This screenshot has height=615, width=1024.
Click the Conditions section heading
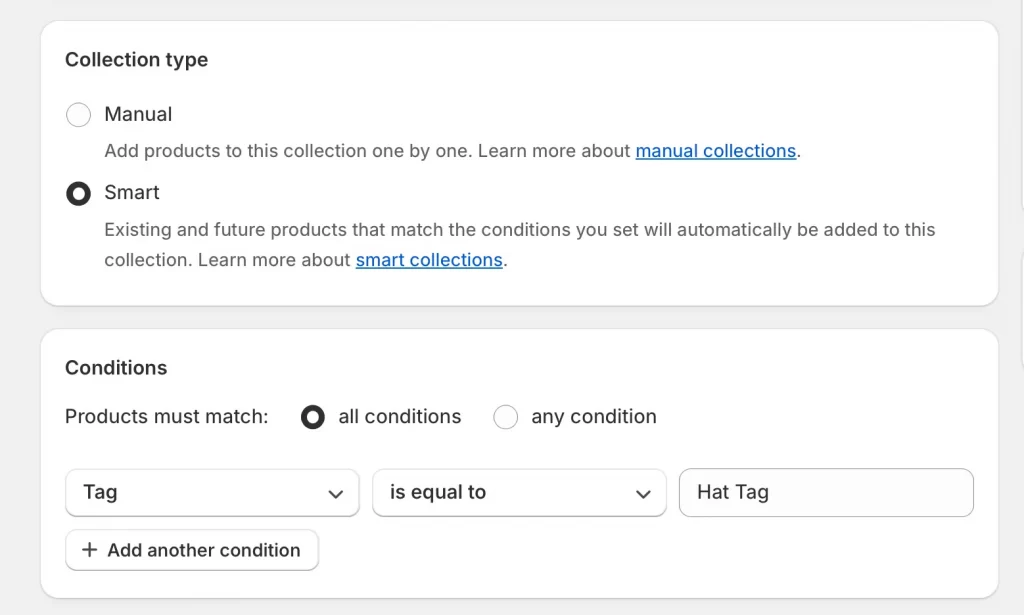115,367
